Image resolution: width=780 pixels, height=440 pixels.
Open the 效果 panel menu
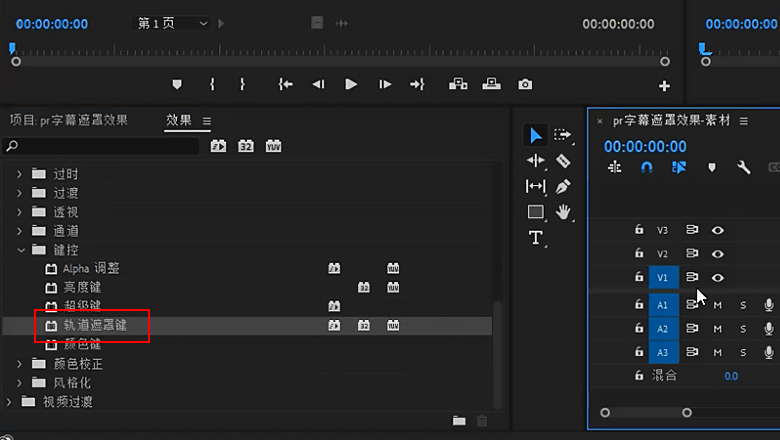pyautogui.click(x=207, y=121)
